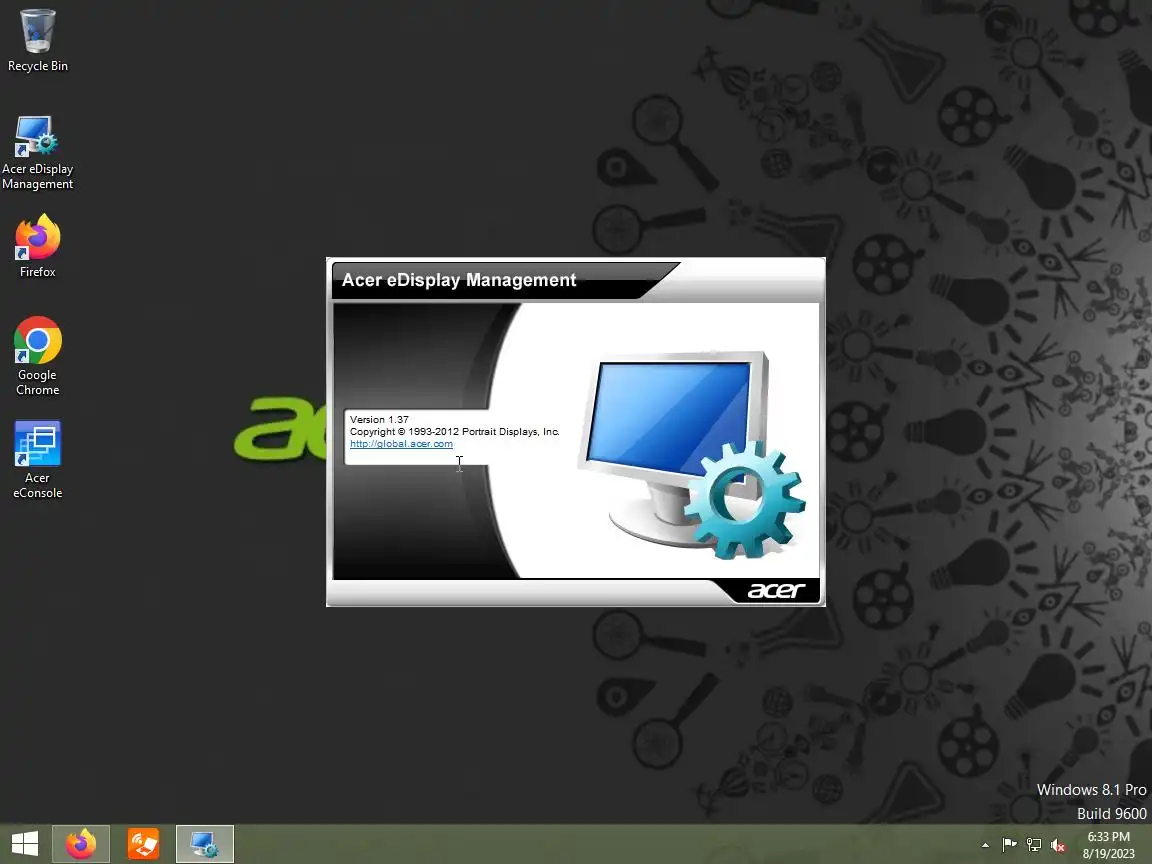
Task: Click the Portrait Displays copyright line
Action: pyautogui.click(x=455, y=431)
